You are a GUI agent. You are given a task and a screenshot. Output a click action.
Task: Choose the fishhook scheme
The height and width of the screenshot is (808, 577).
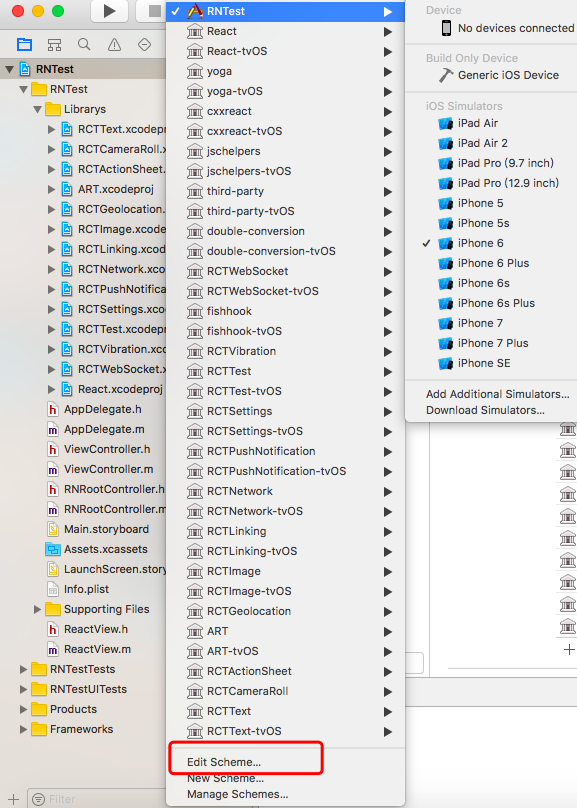click(x=285, y=311)
